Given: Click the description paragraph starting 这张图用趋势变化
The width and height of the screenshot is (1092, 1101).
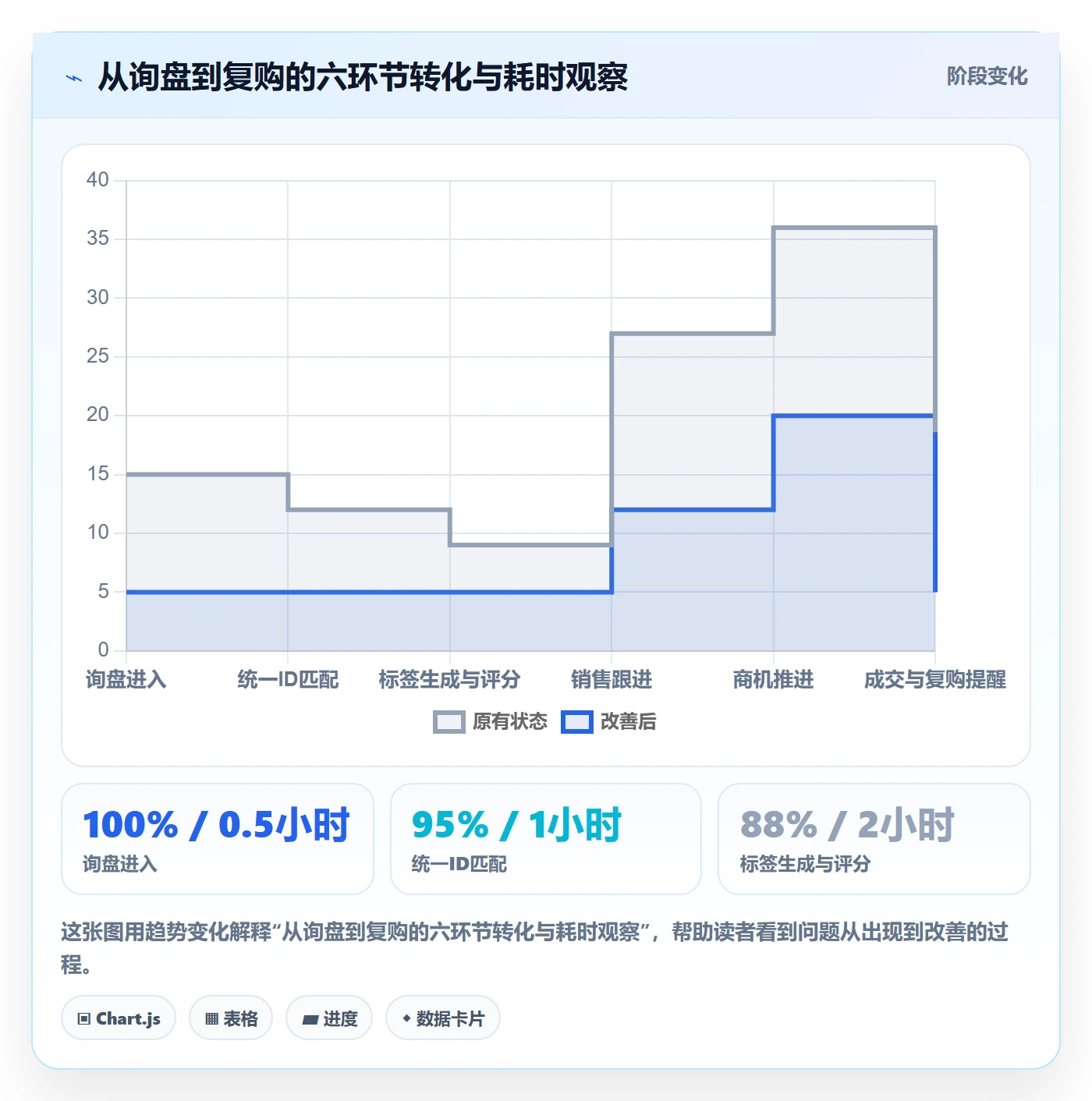Looking at the screenshot, I should tap(535, 948).
